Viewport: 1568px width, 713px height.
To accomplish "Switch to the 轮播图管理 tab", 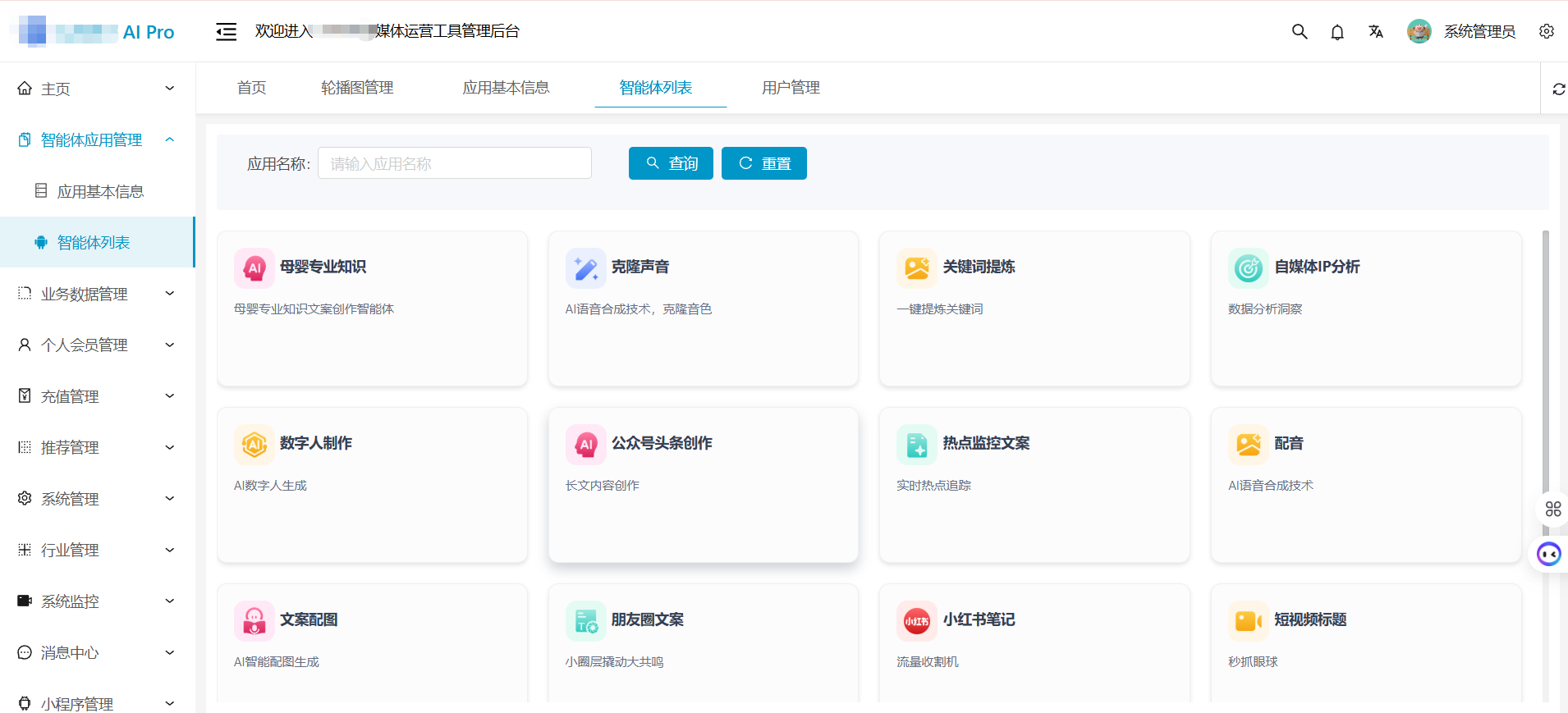I will pos(357,88).
